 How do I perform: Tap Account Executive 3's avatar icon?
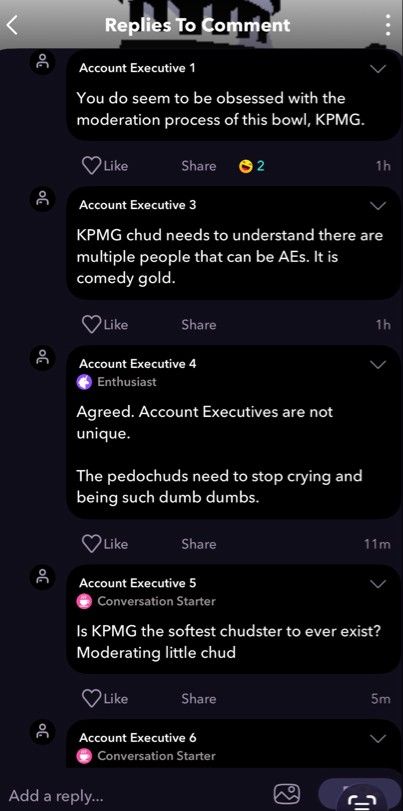tap(43, 199)
